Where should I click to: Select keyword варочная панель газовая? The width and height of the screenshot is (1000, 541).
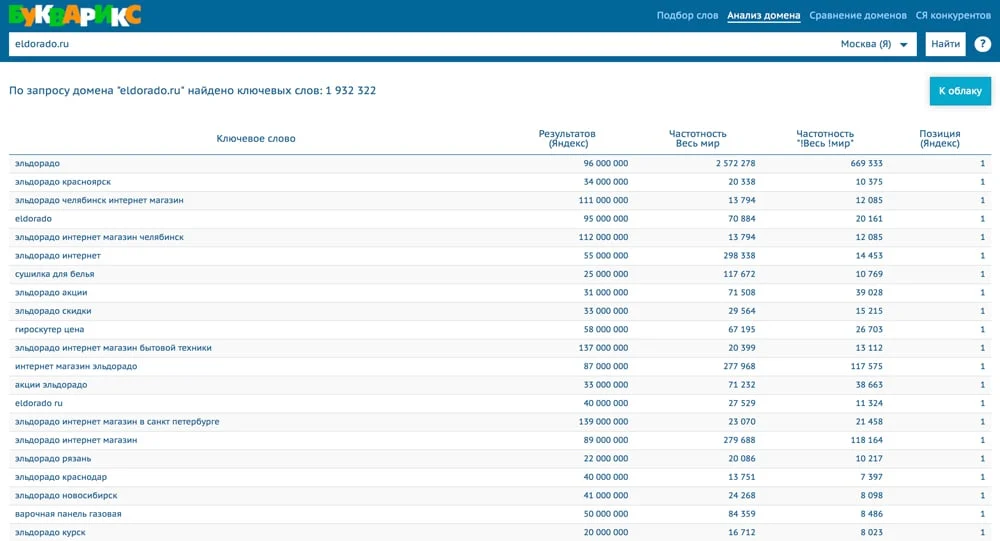68,514
